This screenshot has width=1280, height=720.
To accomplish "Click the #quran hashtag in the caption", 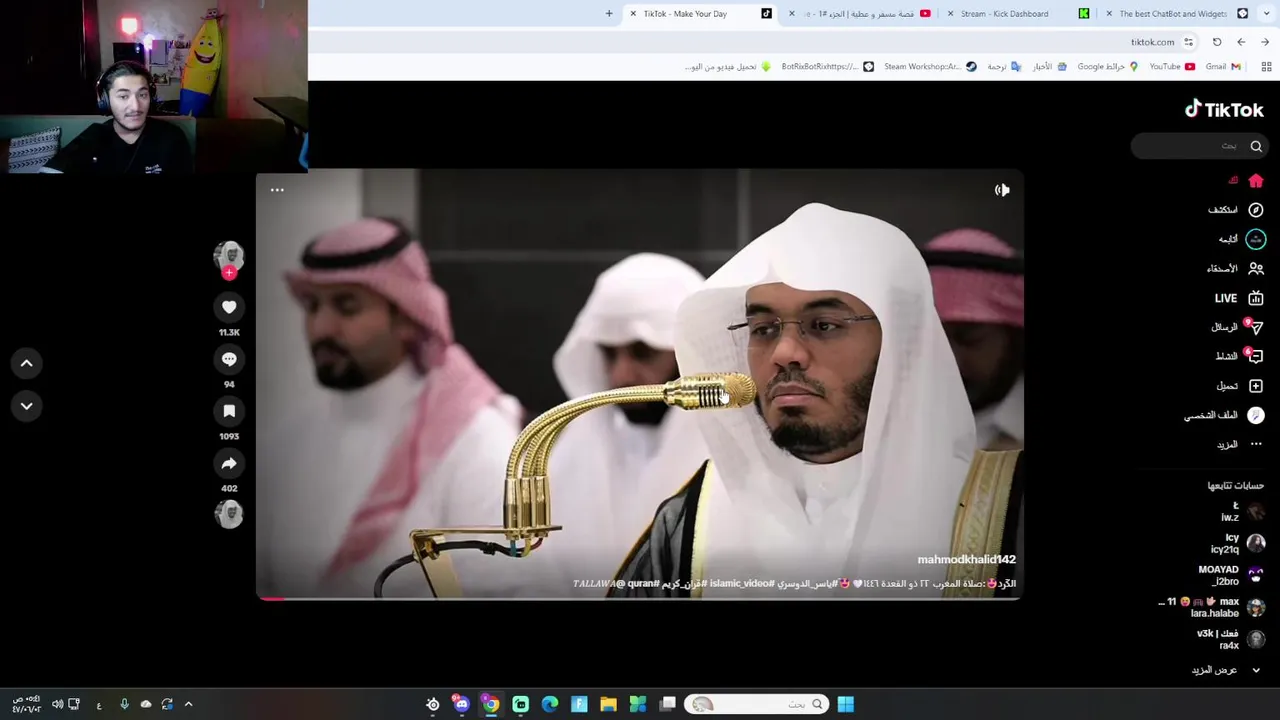I will 643,583.
